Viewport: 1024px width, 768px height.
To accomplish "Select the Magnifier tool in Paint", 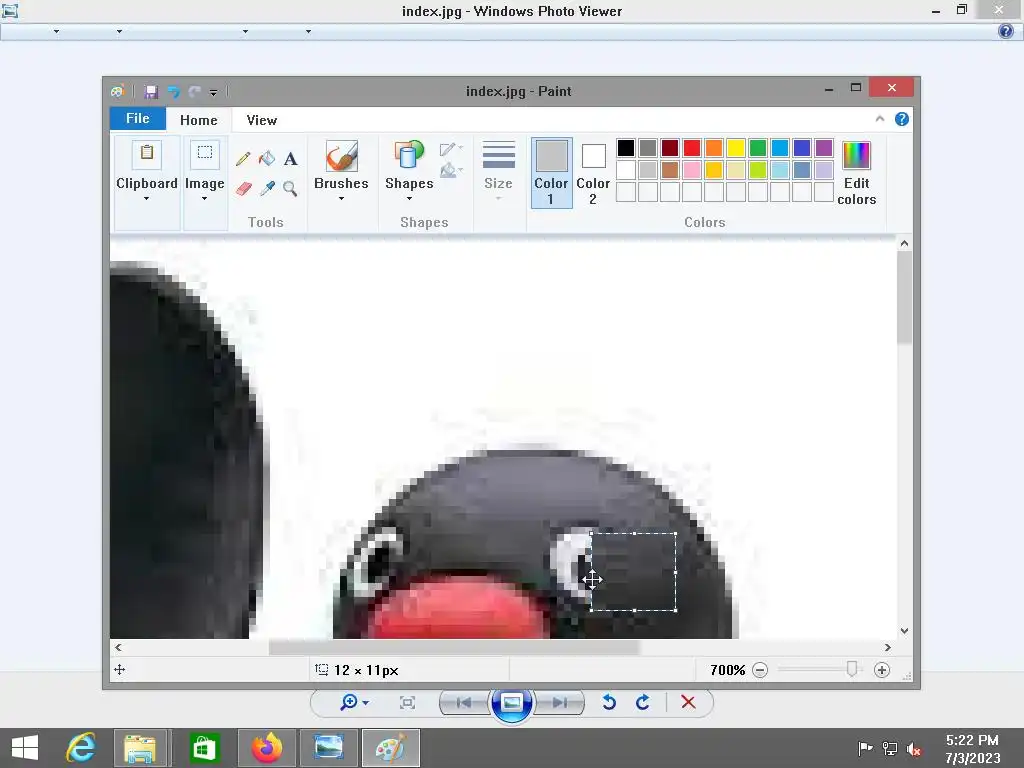I will (x=291, y=189).
